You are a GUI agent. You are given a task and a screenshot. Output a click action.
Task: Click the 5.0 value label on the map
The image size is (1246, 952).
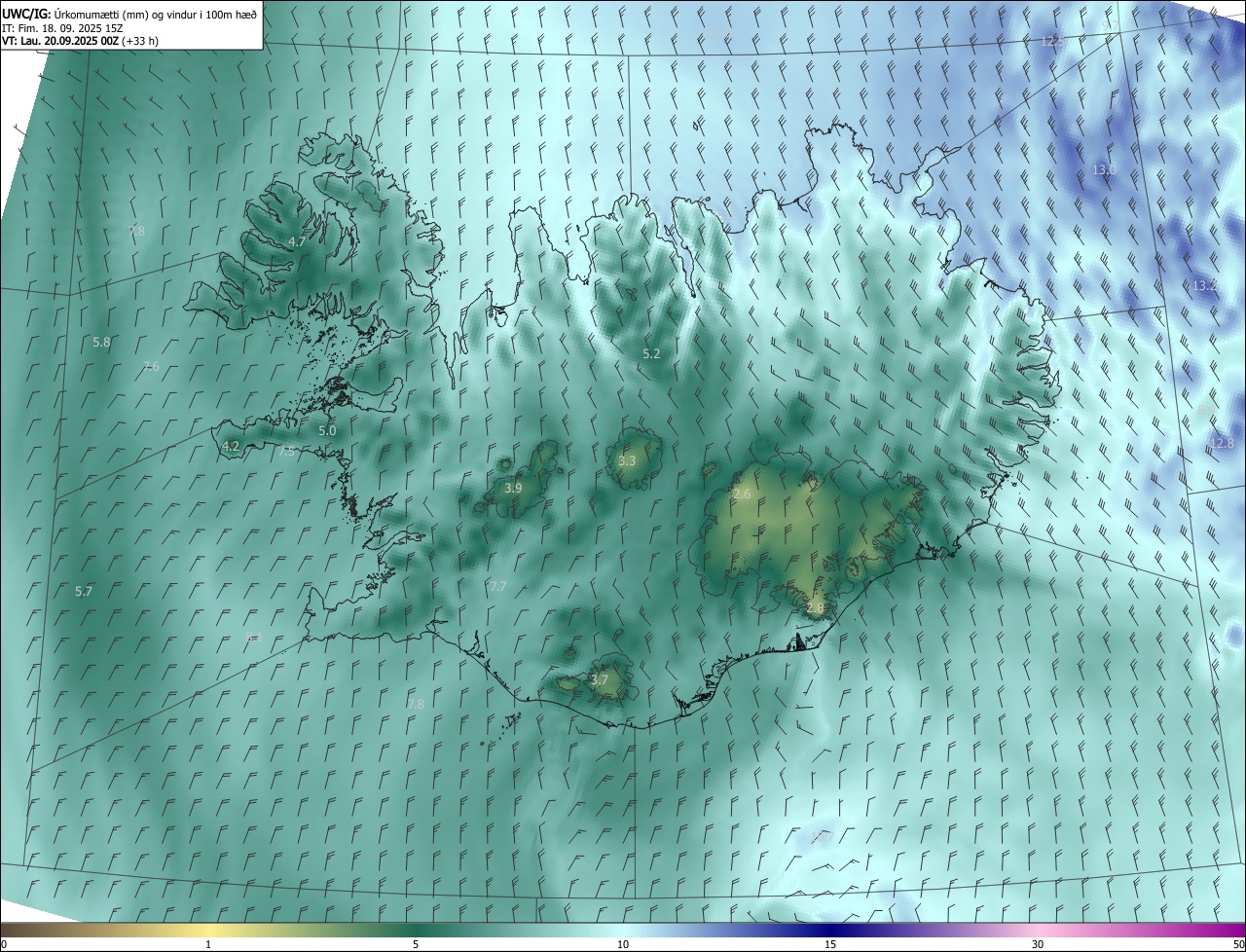point(327,430)
